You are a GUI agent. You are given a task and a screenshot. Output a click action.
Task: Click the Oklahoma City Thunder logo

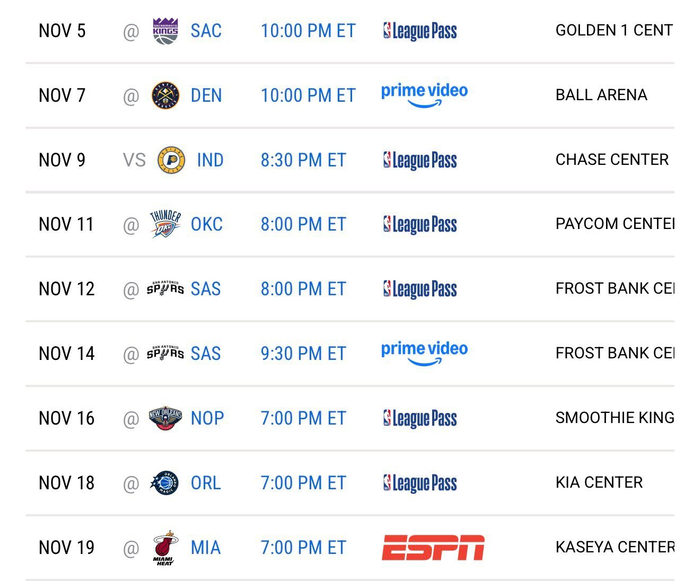coord(165,224)
